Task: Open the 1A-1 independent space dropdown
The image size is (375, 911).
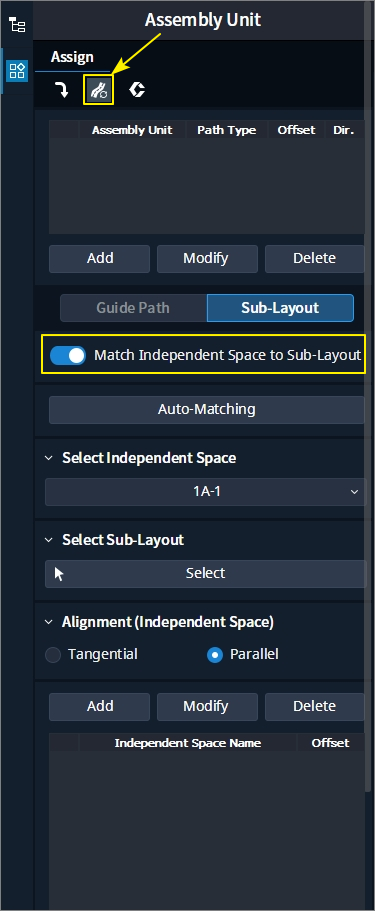Action: pos(206,492)
